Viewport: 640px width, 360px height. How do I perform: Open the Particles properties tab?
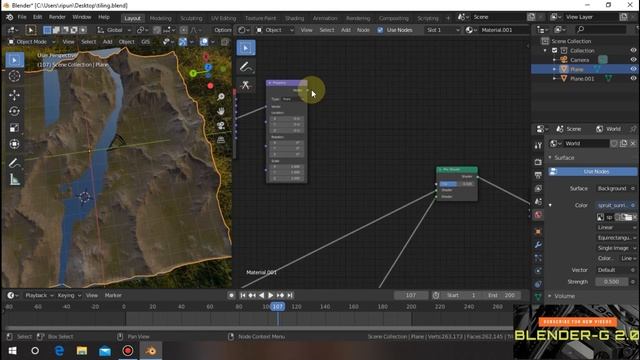(538, 258)
